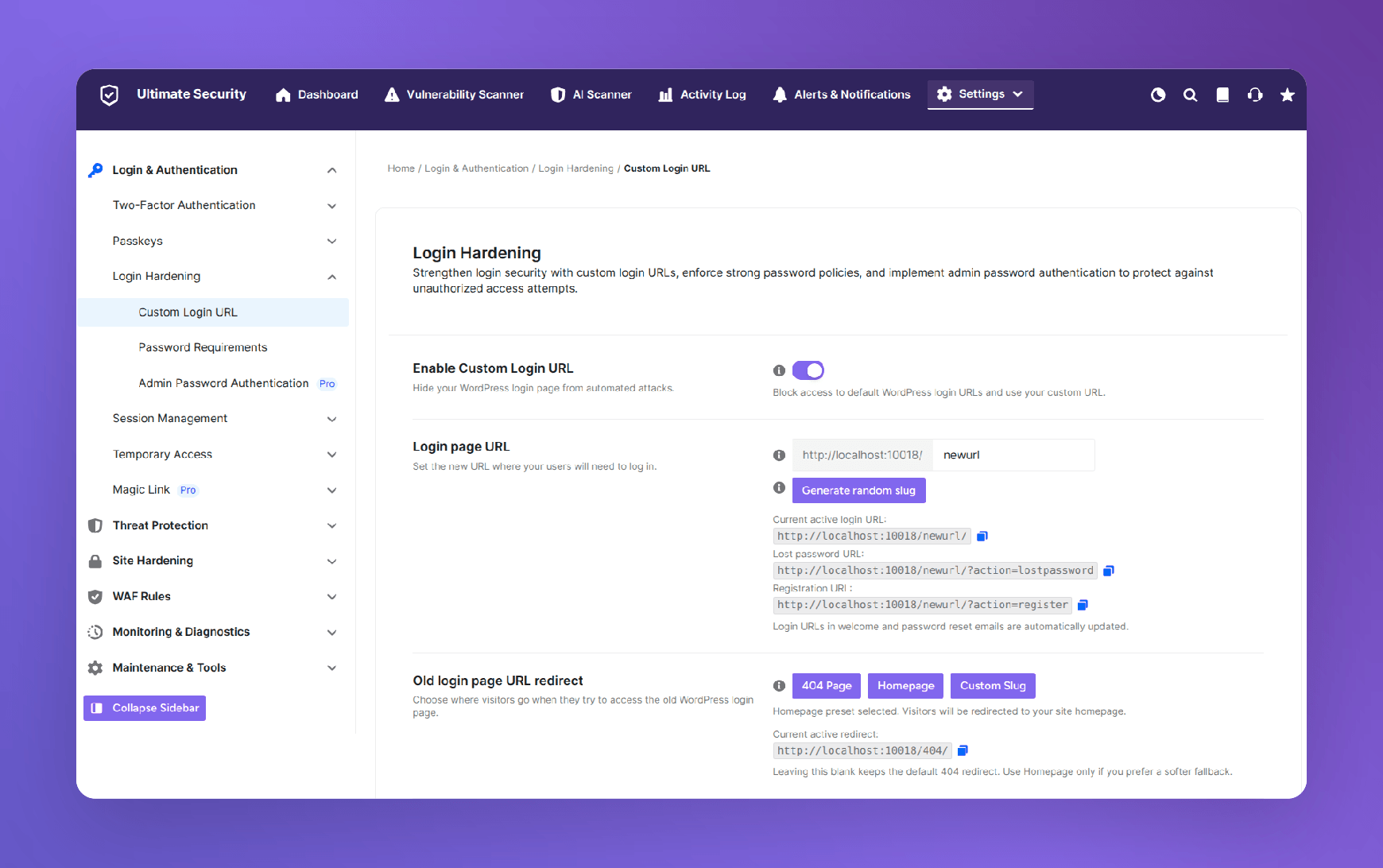
Task: Copy the current active redirect URL
Action: (963, 750)
